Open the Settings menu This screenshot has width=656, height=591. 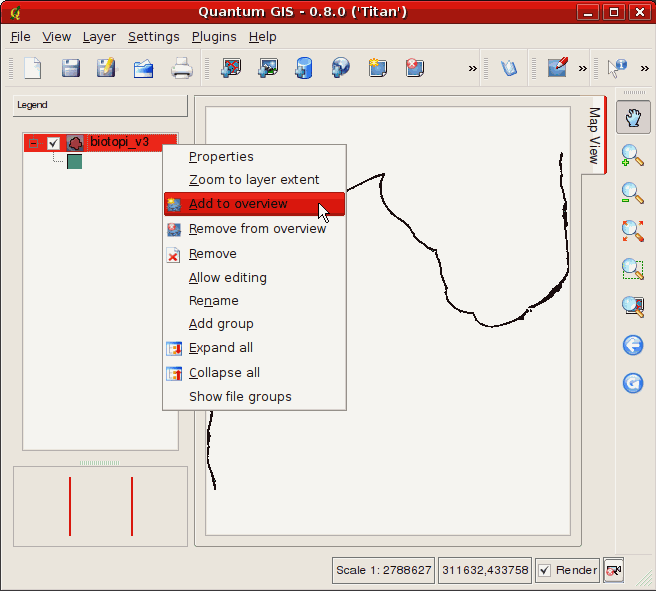(x=154, y=37)
